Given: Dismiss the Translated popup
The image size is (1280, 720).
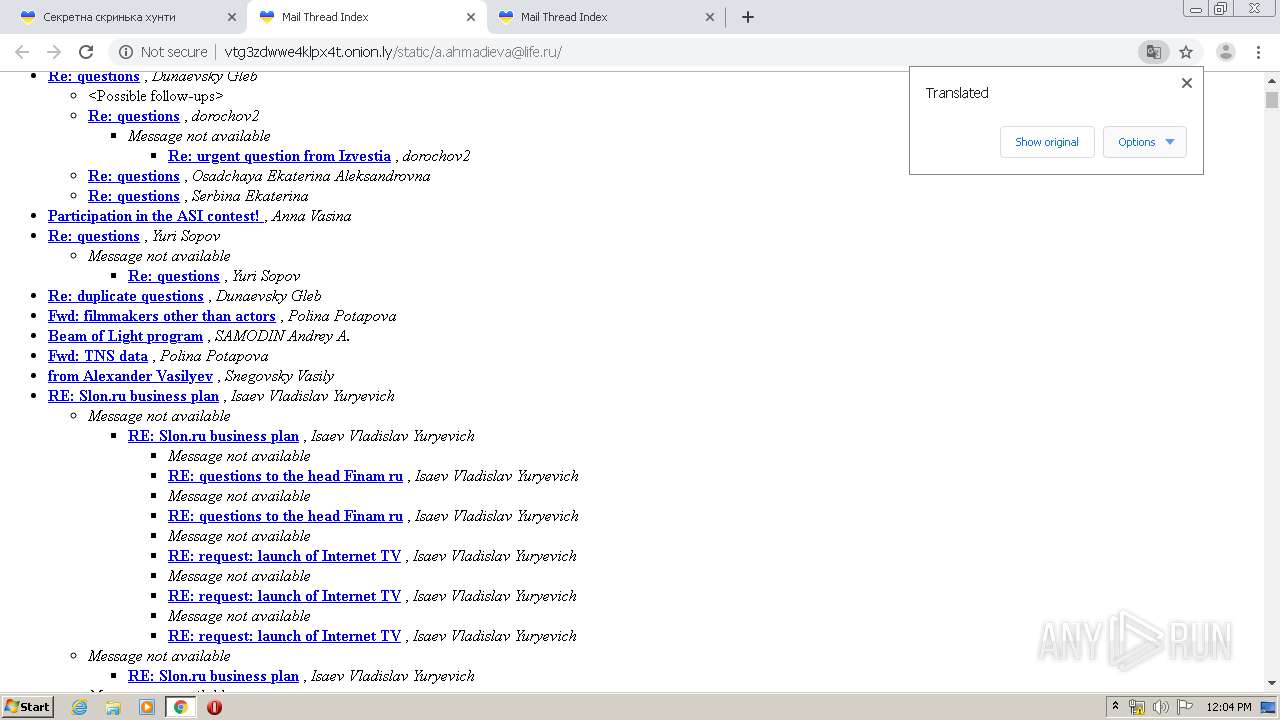Looking at the screenshot, I should (x=1187, y=83).
